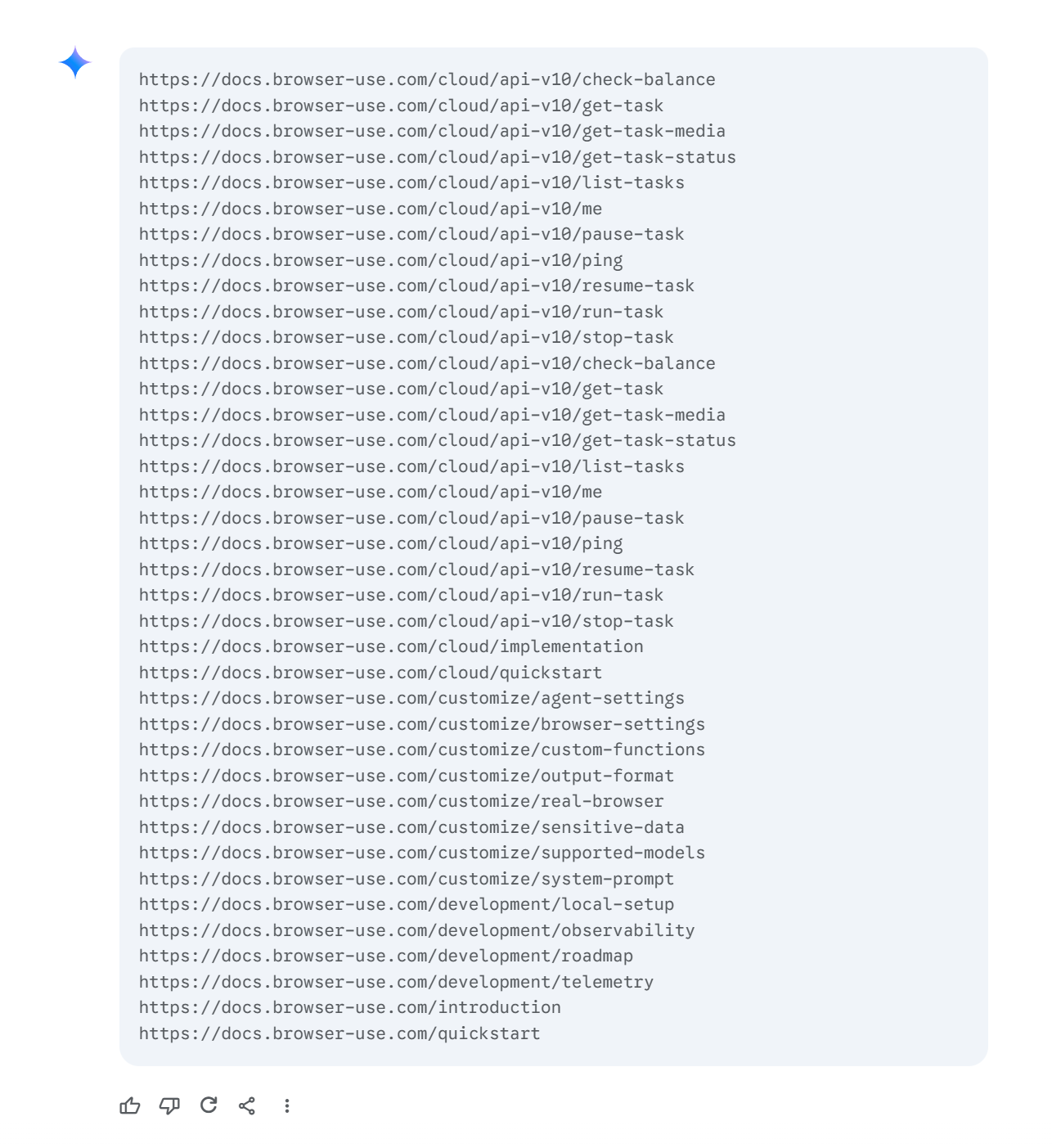Select the customize/browser-settings URL
Viewport: 1052px width, 1148px height.
pos(422,724)
